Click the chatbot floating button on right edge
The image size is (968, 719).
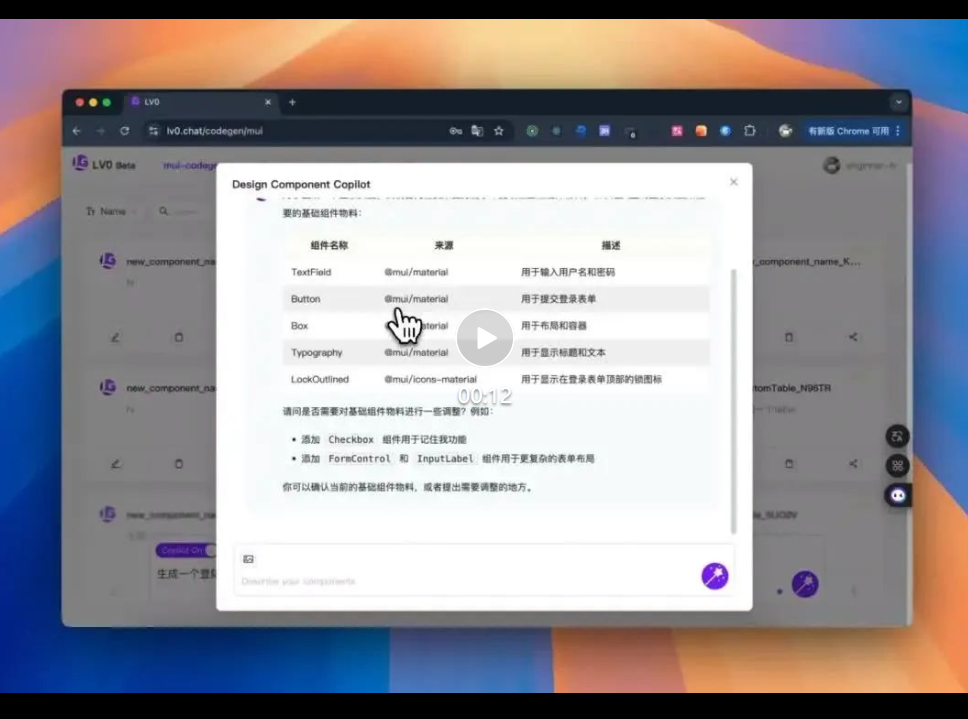point(897,495)
